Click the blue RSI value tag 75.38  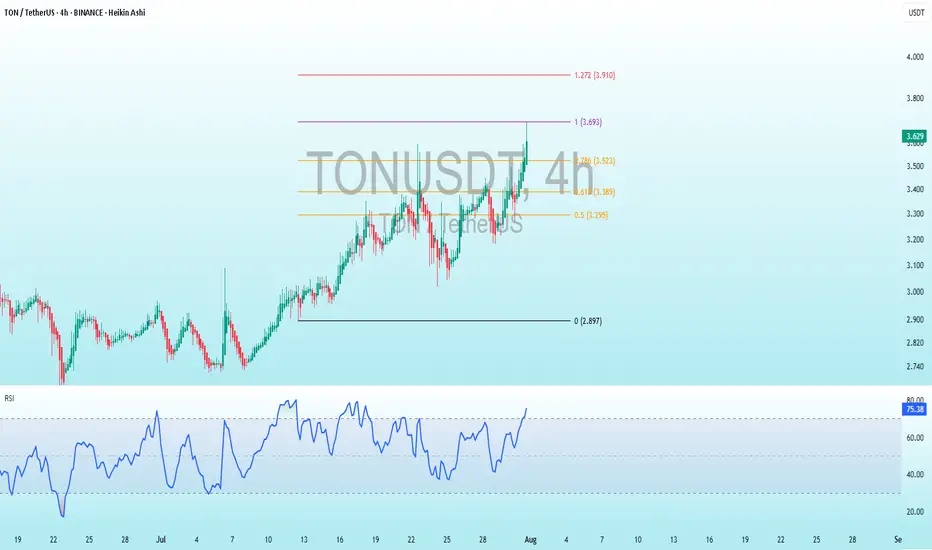coord(914,409)
